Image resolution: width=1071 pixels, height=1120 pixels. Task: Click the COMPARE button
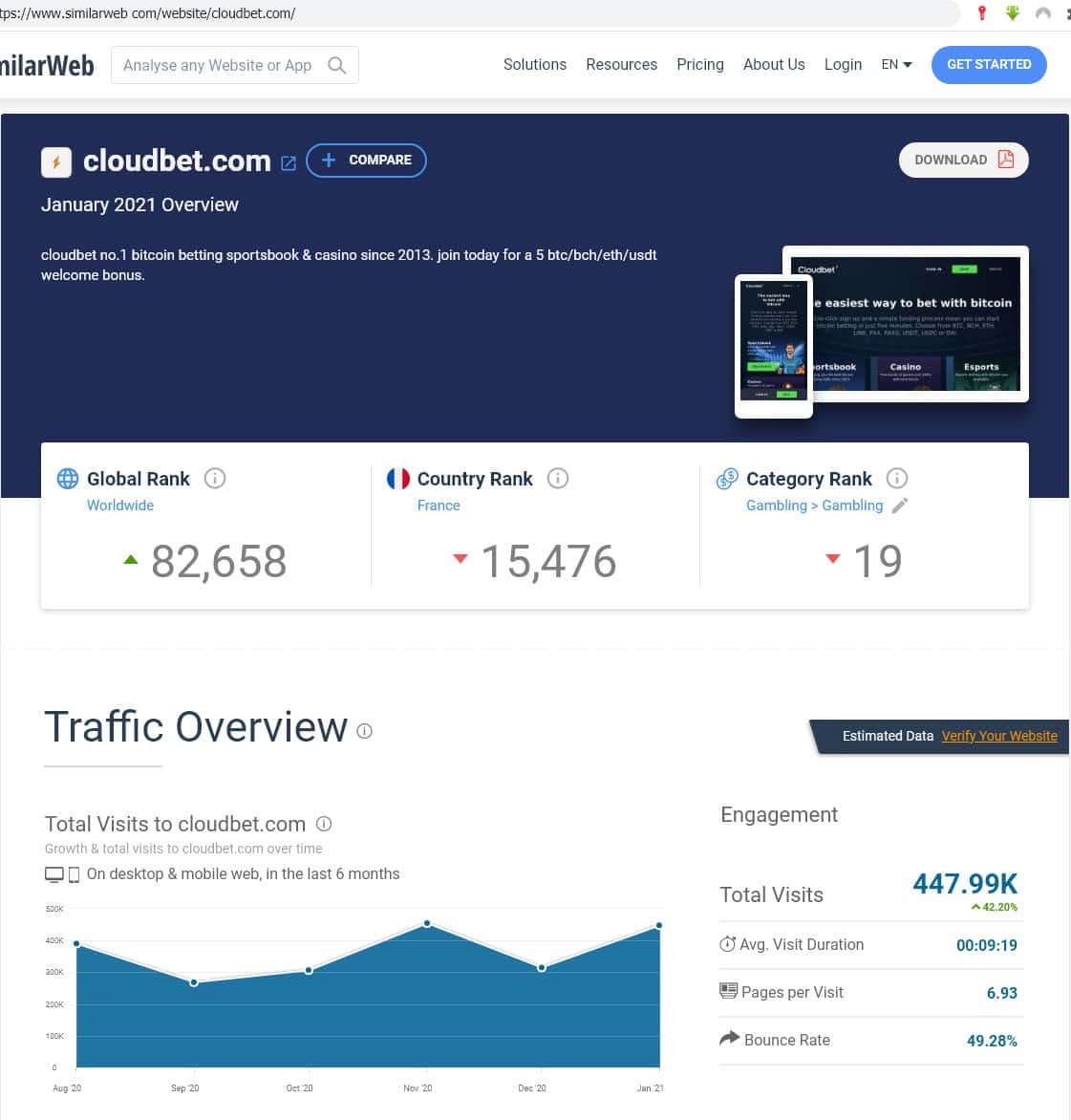tap(366, 160)
